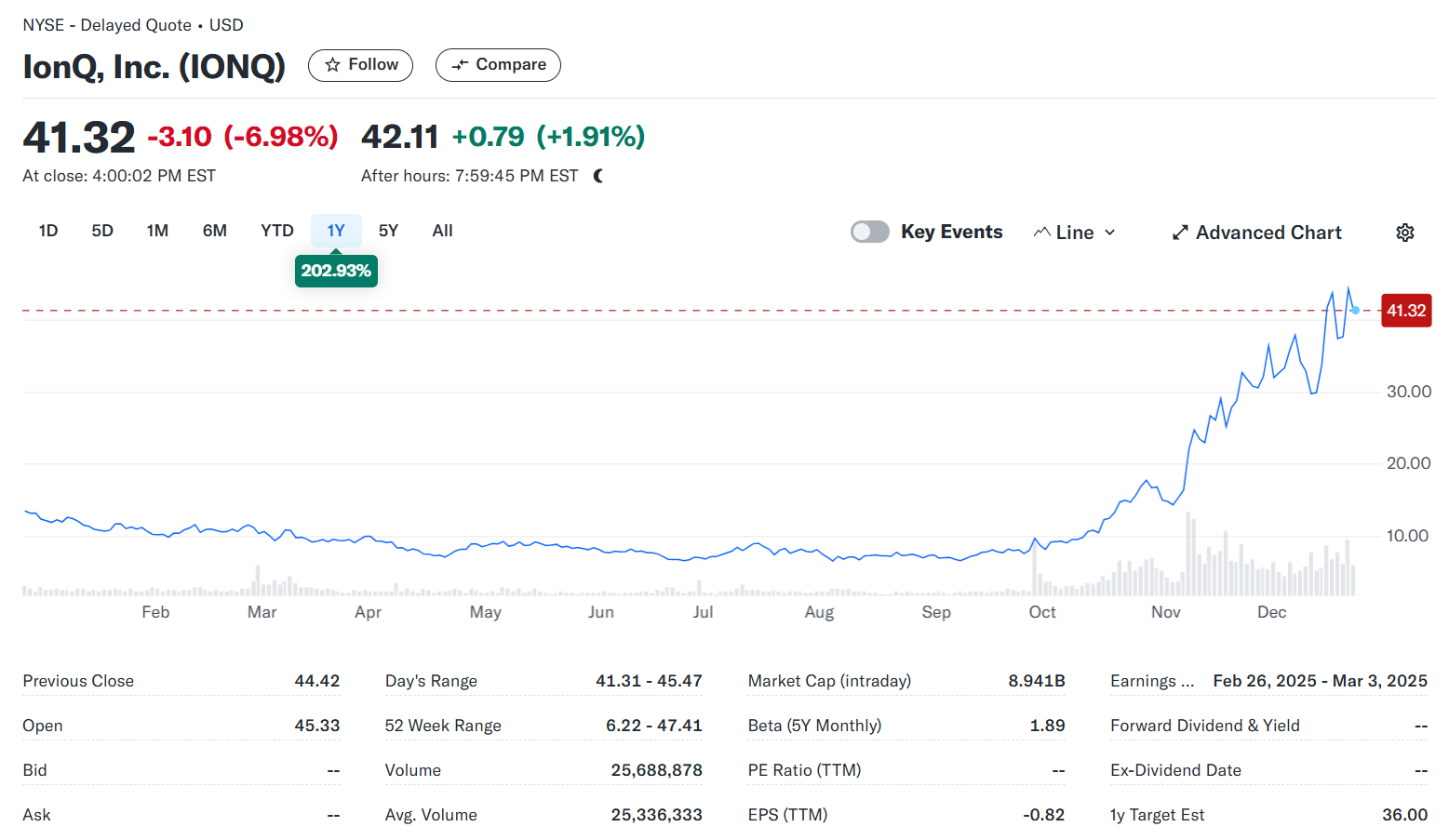Choose the YTD range tab
This screenshot has height=840, width=1449.
pos(277,231)
